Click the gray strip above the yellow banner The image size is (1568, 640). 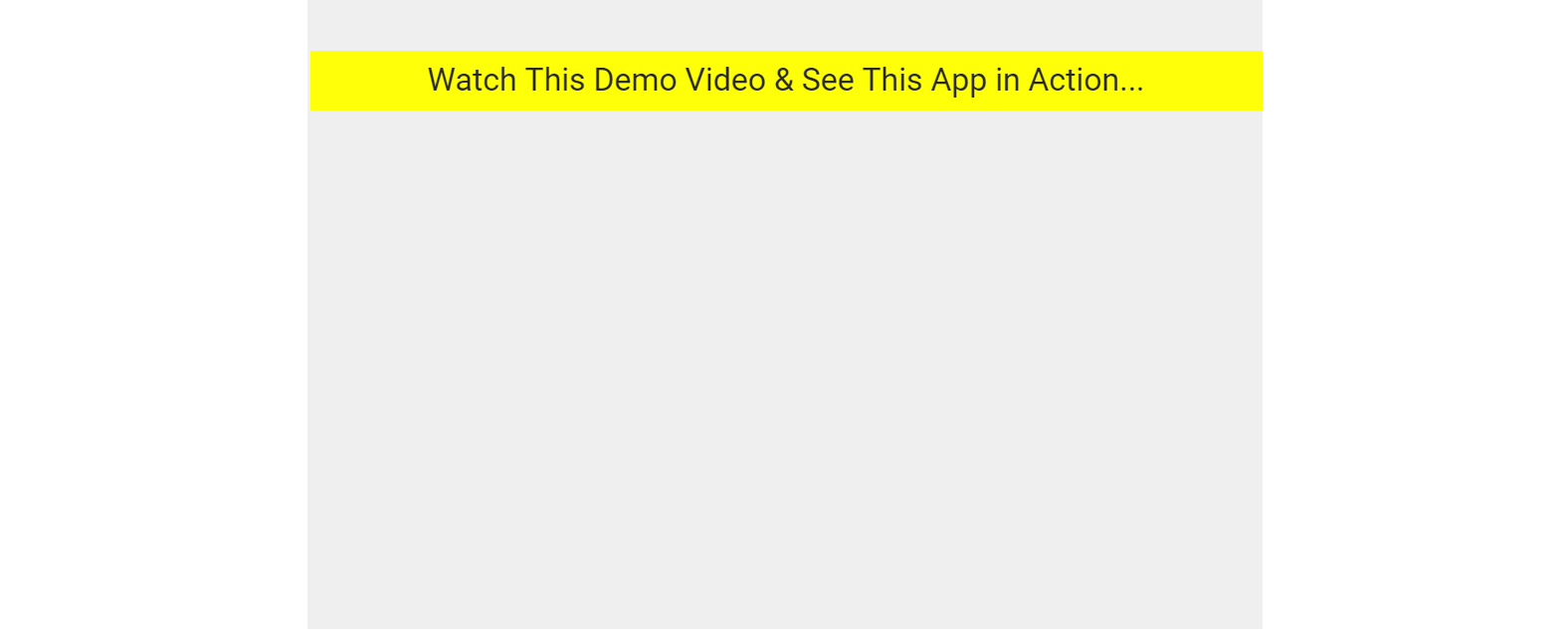coord(785,25)
